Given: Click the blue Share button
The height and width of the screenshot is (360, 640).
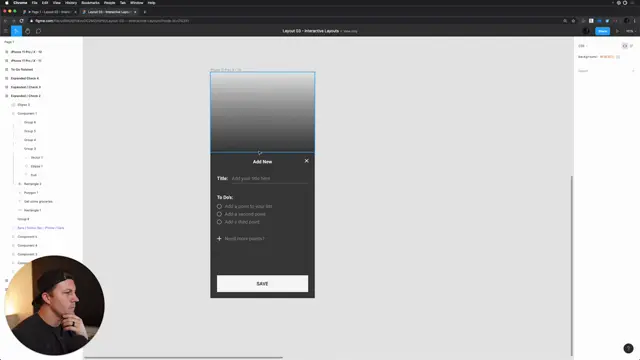Looking at the screenshot, I should 602,31.
